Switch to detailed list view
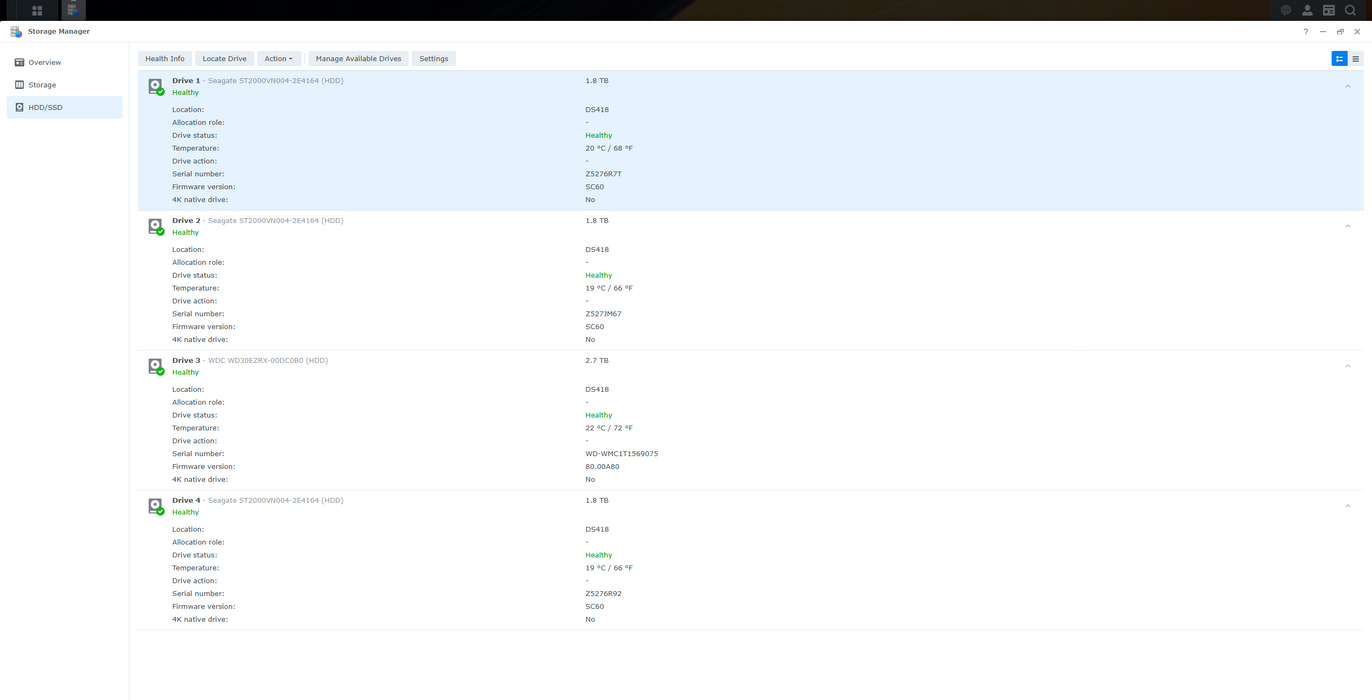The width and height of the screenshot is (1372, 700). tap(1339, 59)
